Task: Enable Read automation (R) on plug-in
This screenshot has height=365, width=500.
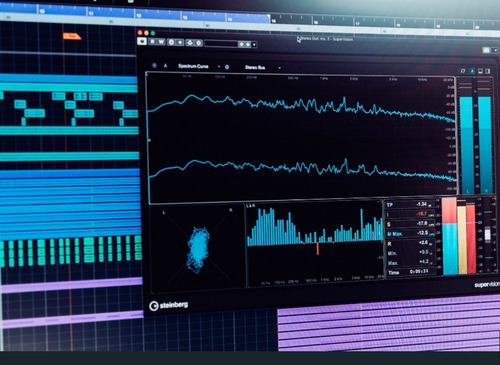Action: point(152,42)
